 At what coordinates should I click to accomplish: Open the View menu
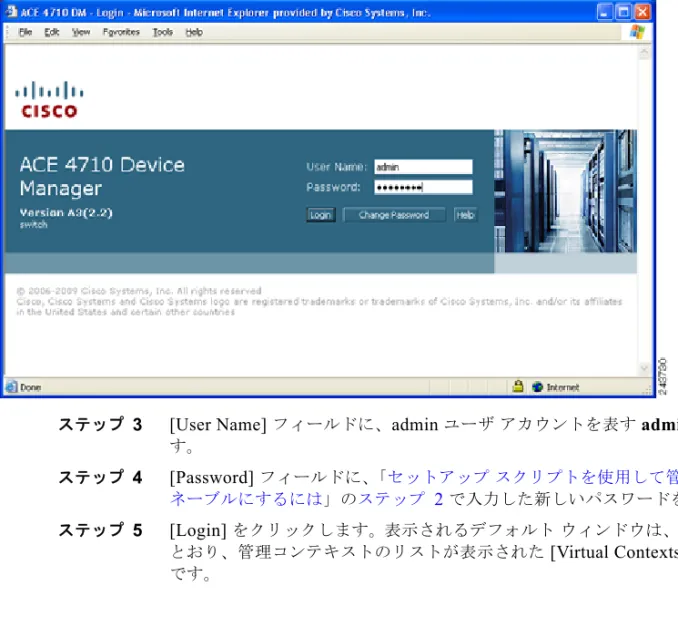pyautogui.click(x=81, y=32)
